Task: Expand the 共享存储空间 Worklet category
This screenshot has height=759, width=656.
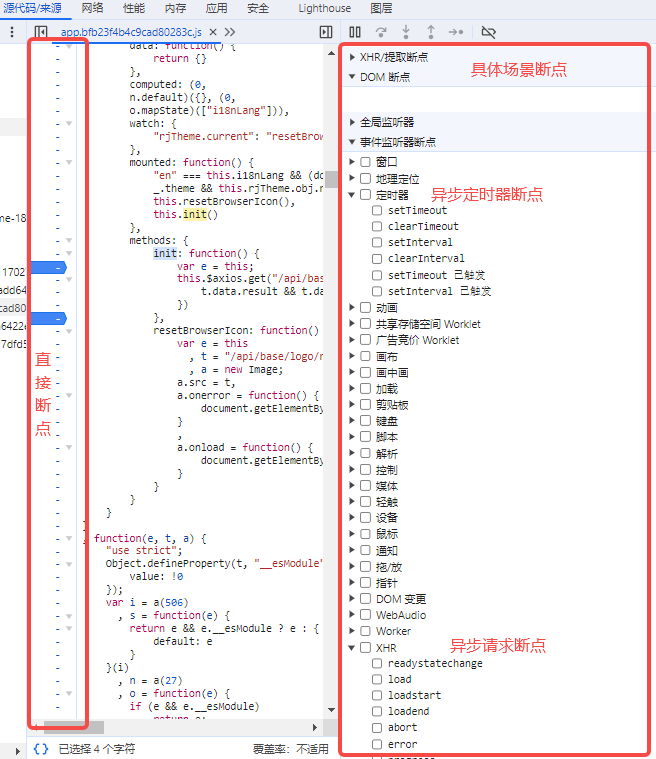Action: click(x=352, y=323)
